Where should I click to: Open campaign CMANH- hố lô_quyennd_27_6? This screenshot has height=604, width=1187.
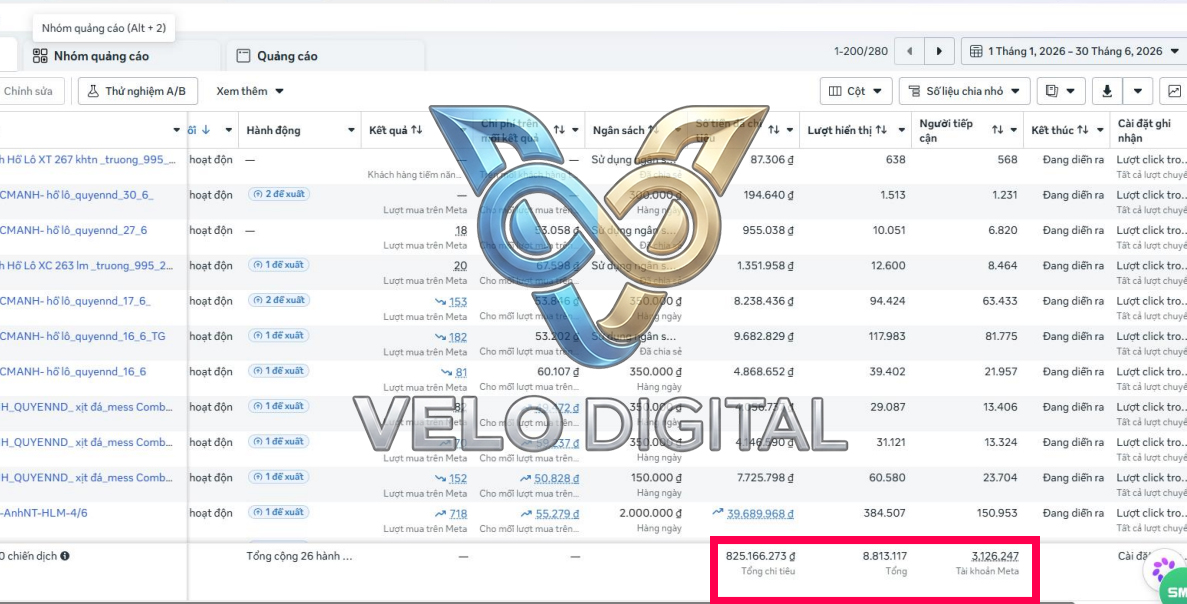point(73,230)
